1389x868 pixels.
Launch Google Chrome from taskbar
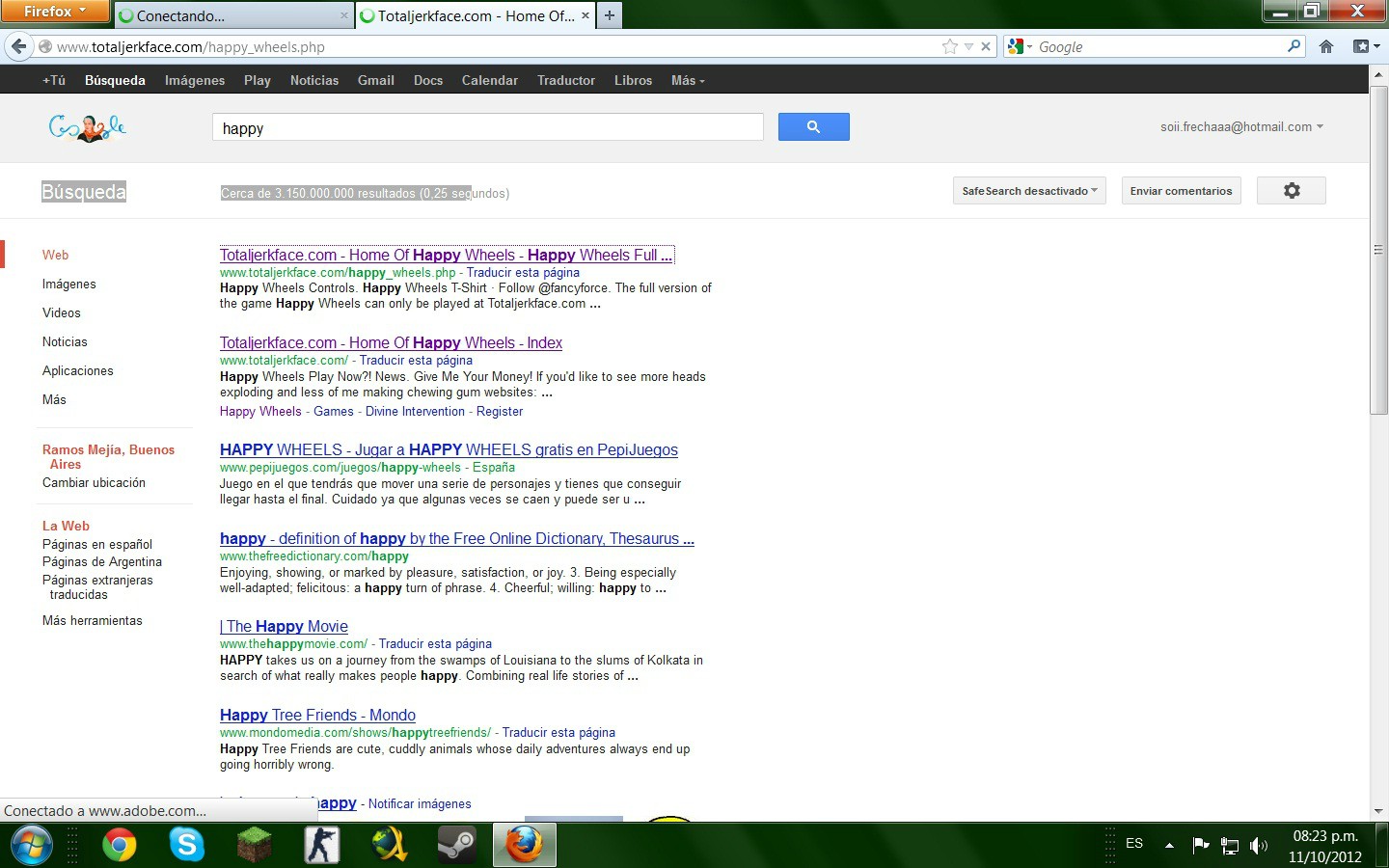(120, 846)
